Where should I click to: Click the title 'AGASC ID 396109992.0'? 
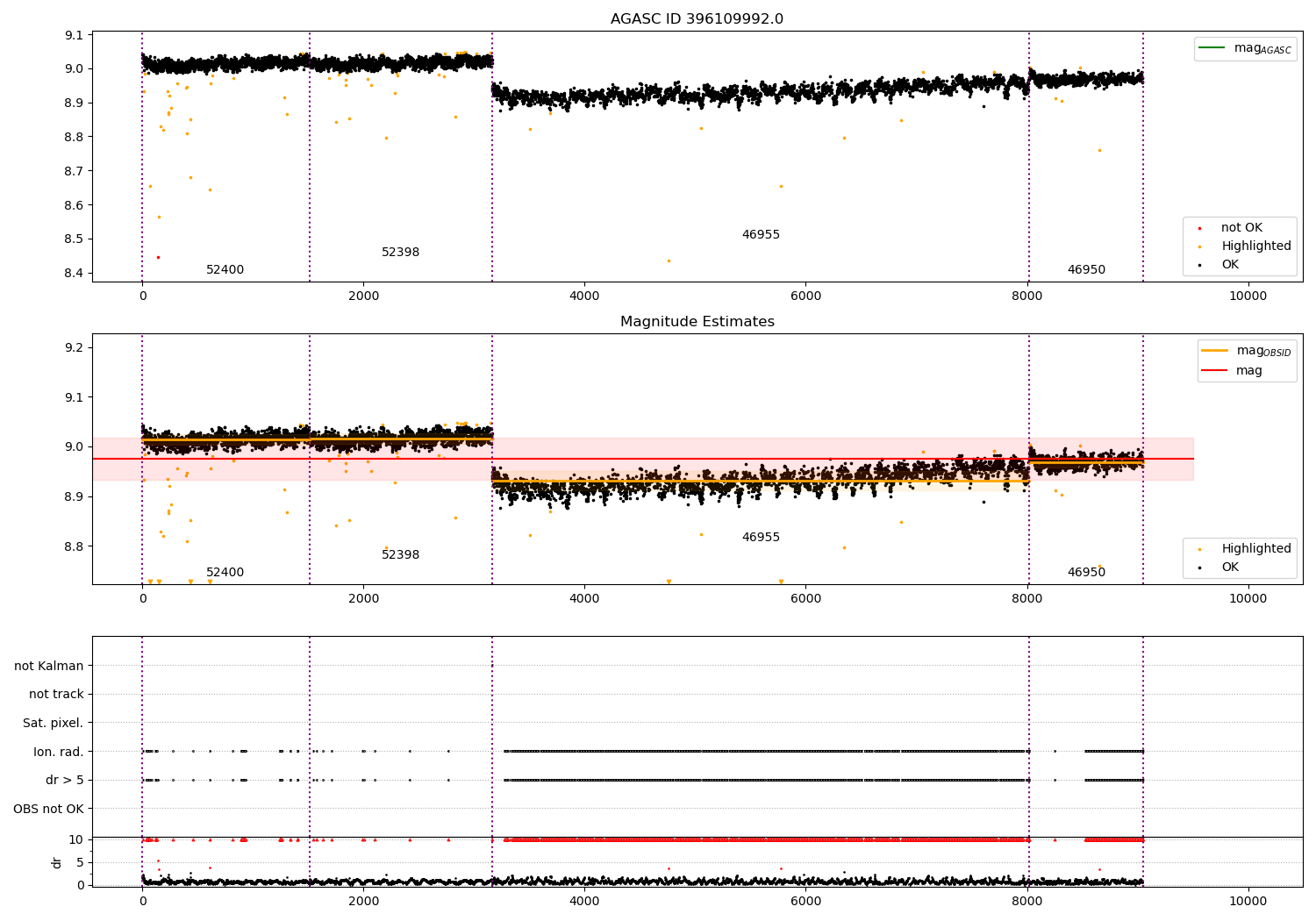point(697,19)
